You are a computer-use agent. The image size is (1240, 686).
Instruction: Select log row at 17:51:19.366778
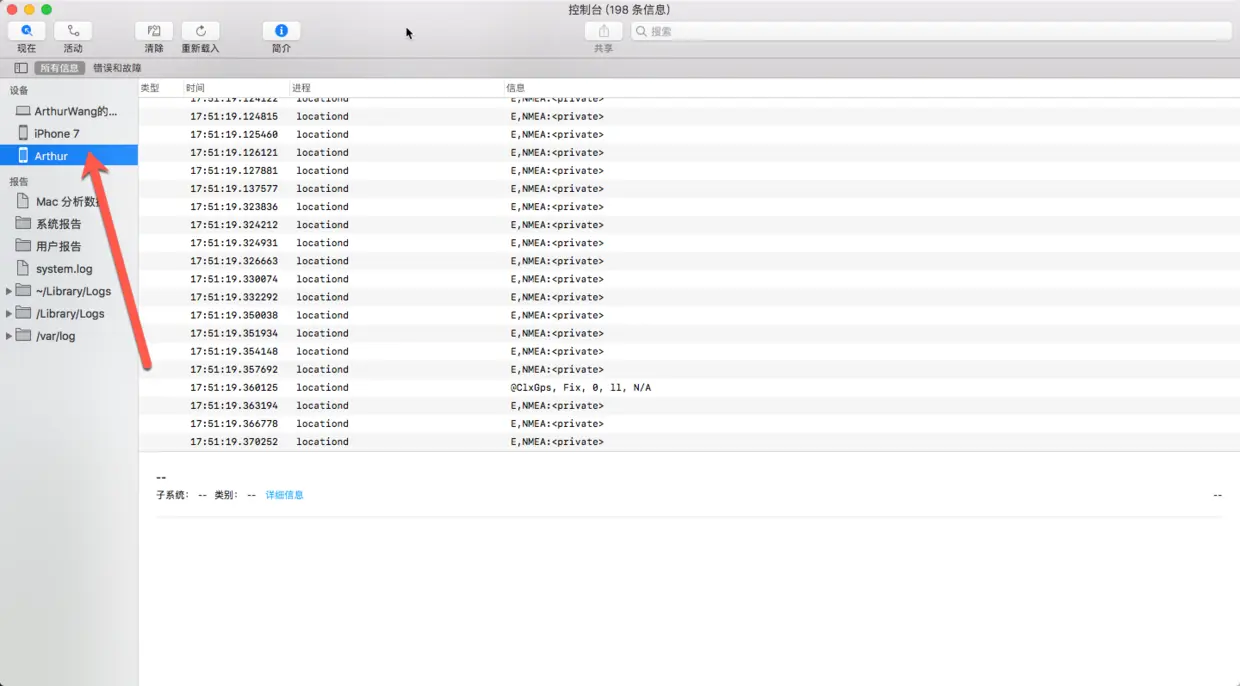pyautogui.click(x=689, y=423)
